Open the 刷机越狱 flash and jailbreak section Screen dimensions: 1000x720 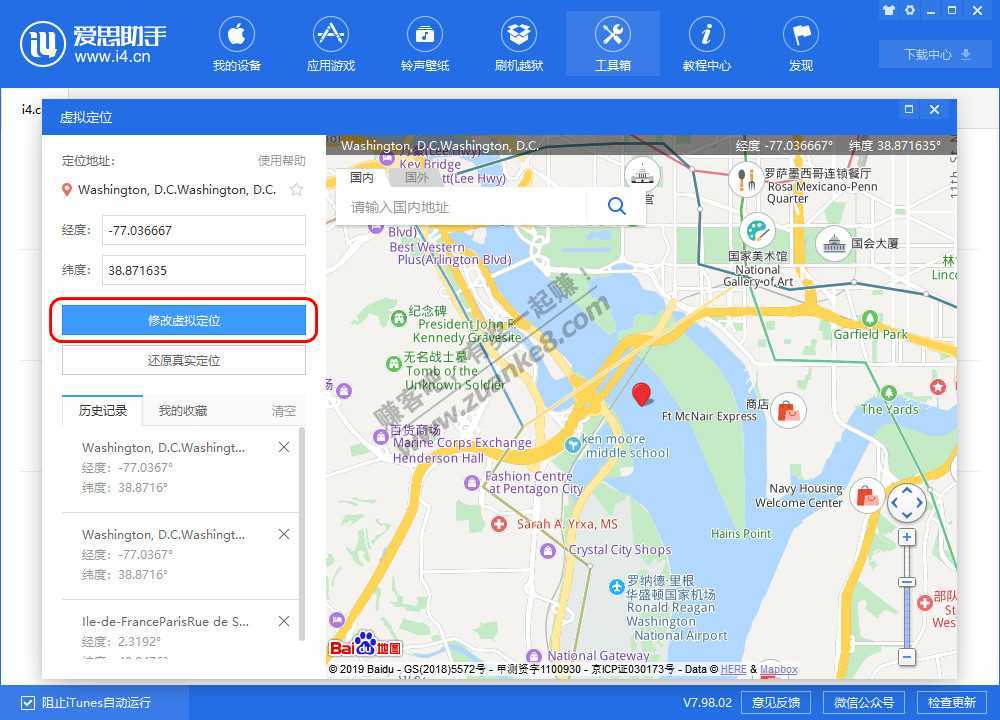click(519, 45)
